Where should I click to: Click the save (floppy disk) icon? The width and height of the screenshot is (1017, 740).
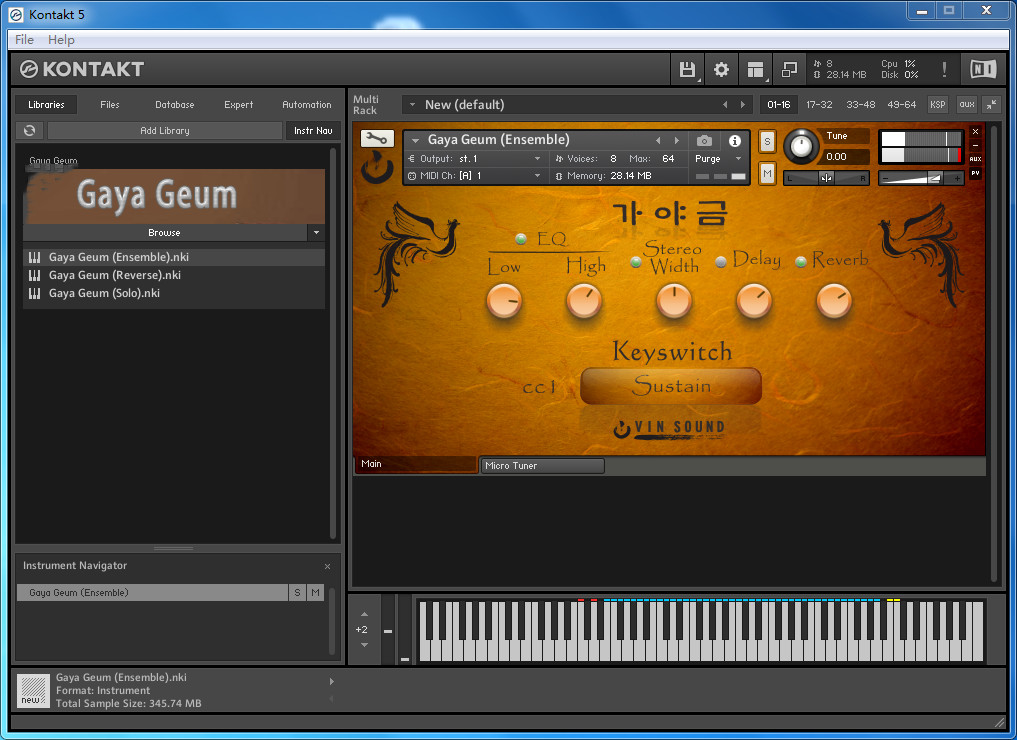coord(687,69)
